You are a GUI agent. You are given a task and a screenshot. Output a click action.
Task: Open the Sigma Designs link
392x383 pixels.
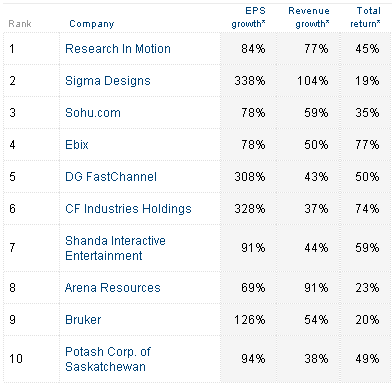(x=108, y=81)
